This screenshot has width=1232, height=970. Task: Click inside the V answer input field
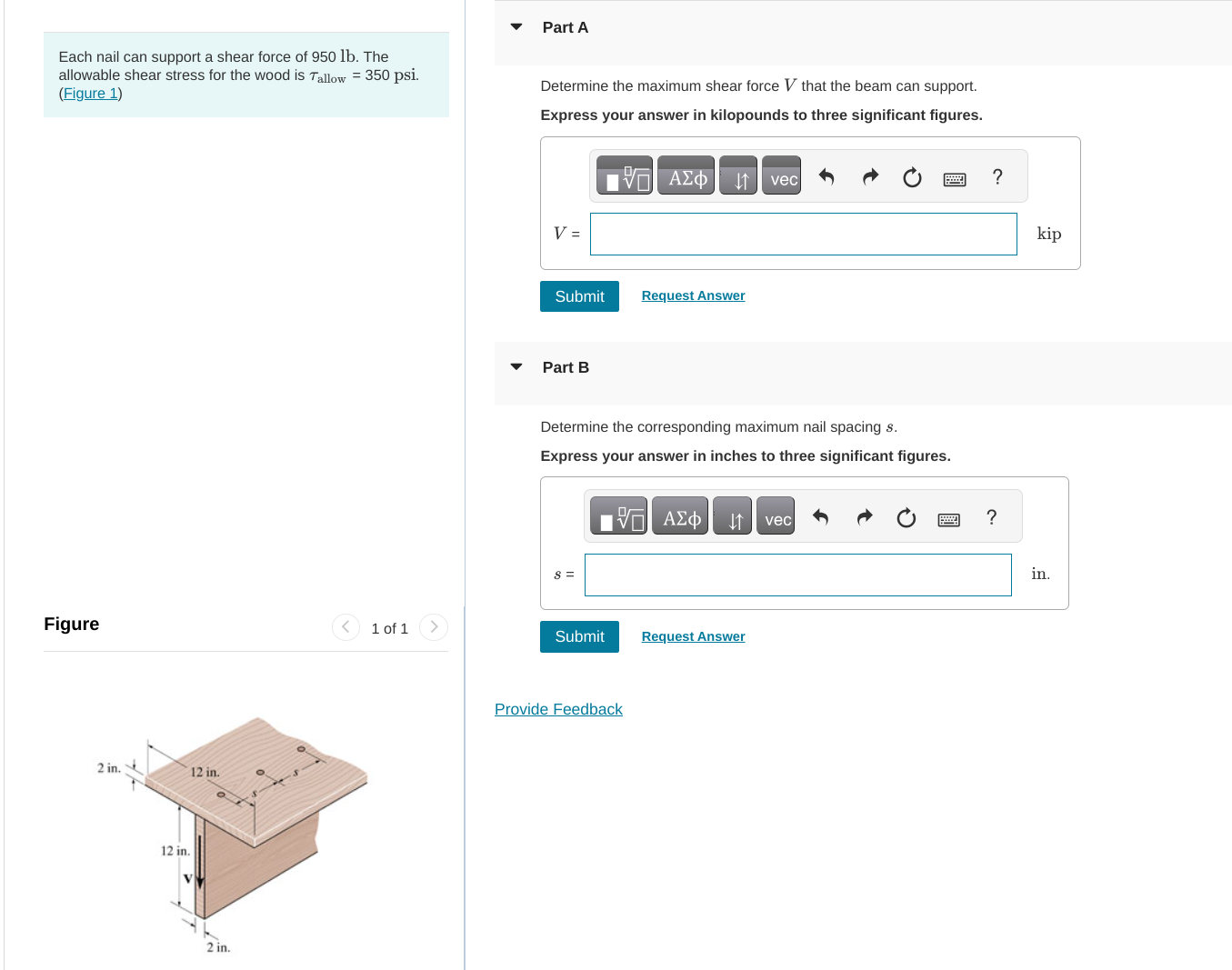click(x=803, y=234)
